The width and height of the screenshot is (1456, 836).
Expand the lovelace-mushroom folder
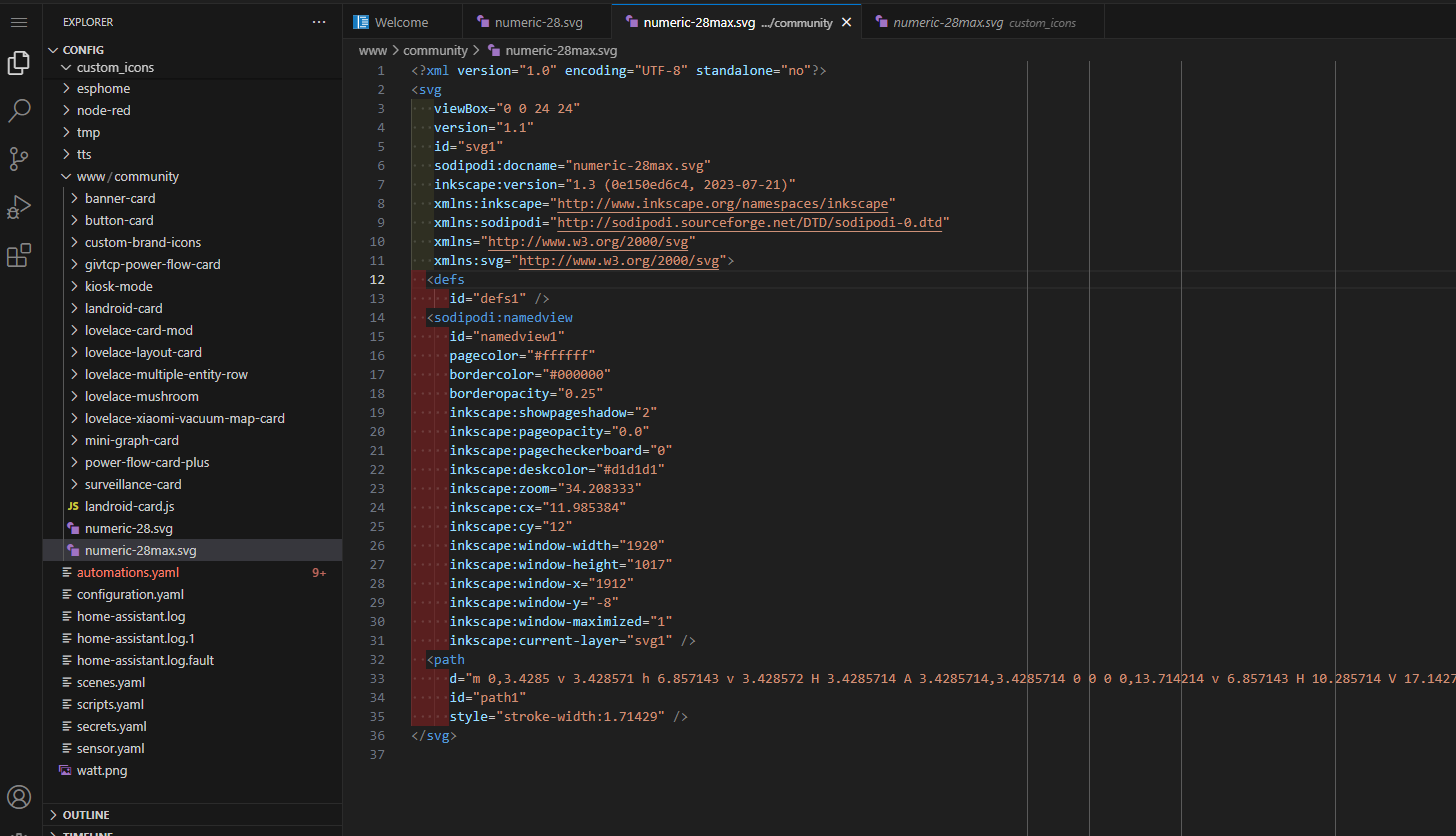click(141, 397)
